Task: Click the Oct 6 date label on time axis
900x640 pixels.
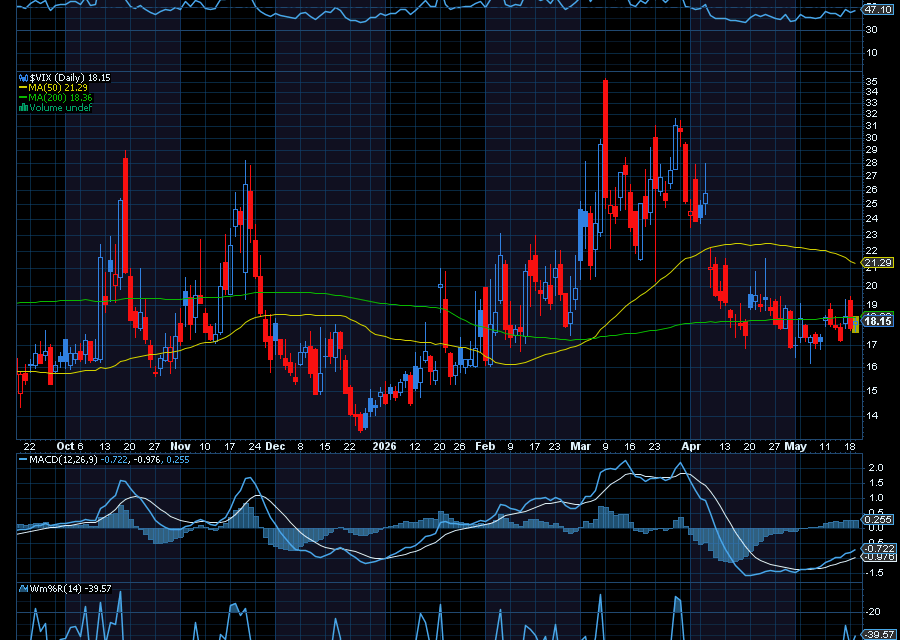Action: click(70, 447)
